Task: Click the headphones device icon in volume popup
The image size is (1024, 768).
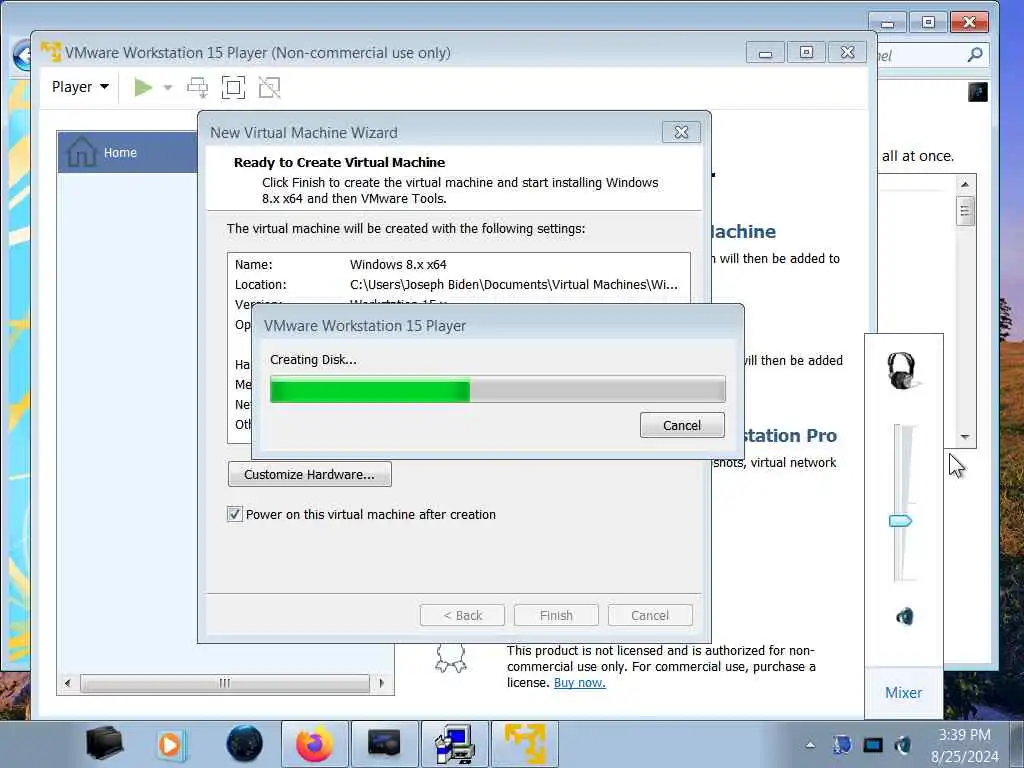Action: coord(903,370)
